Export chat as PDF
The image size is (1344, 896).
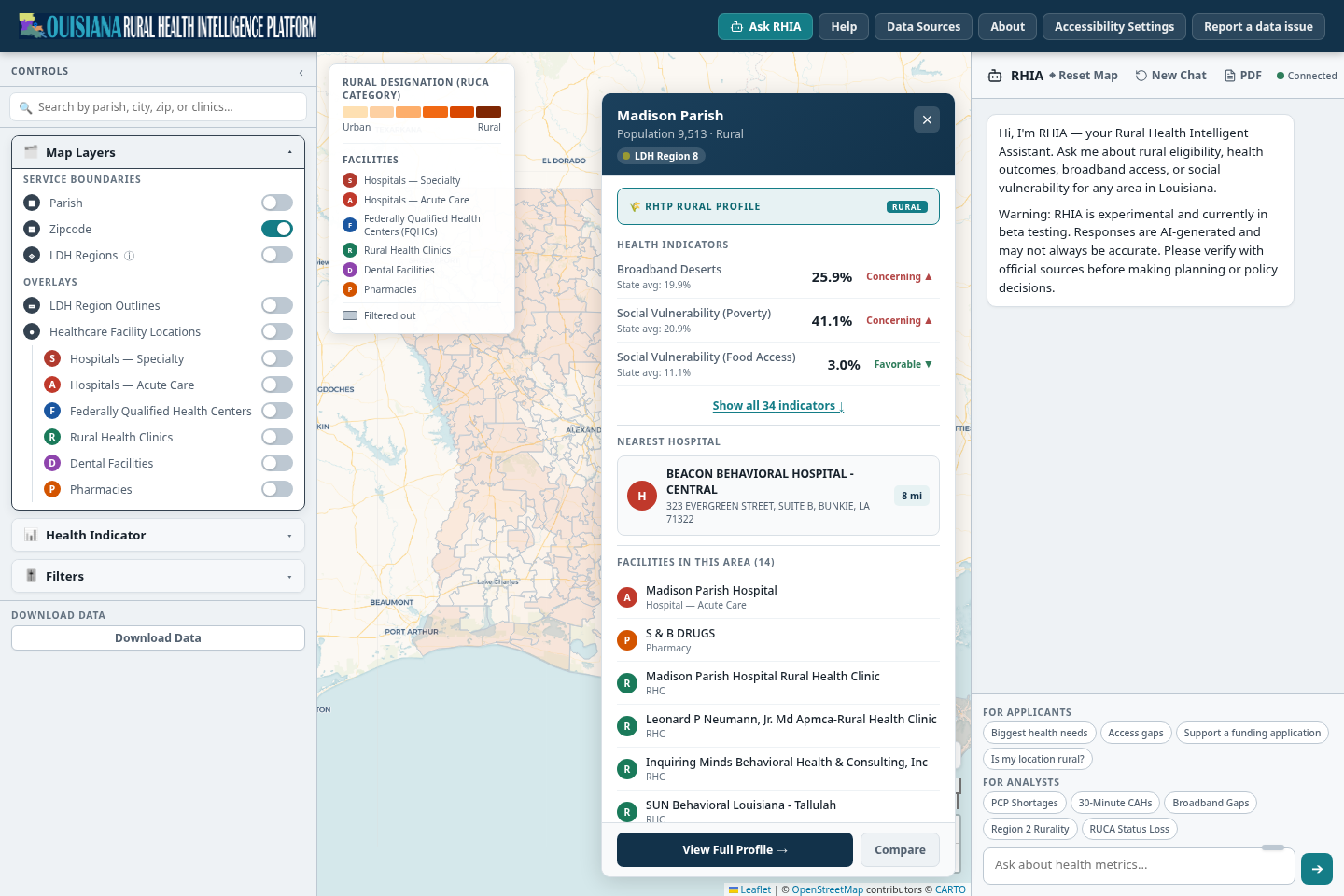coord(1243,76)
